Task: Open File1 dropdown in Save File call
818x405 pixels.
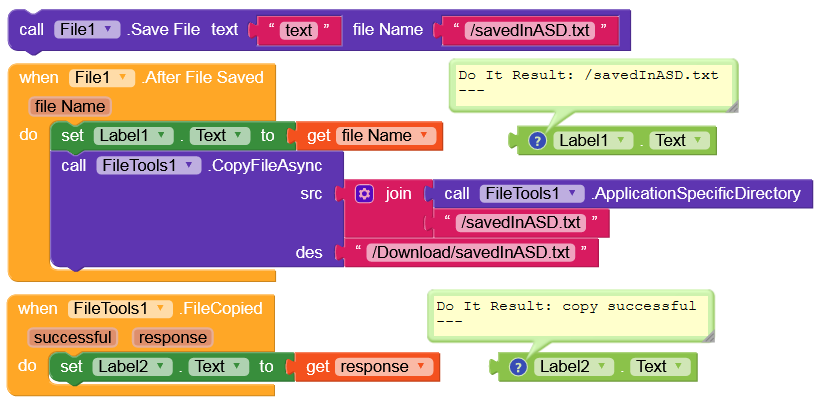Action: tap(88, 29)
